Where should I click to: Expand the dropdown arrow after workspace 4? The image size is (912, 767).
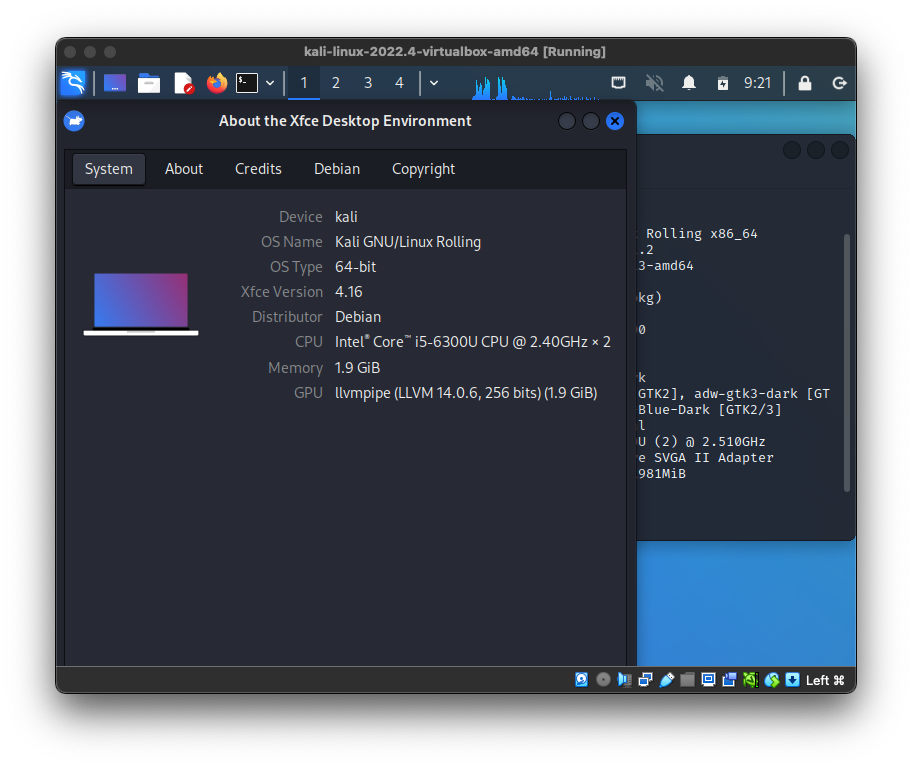click(433, 83)
